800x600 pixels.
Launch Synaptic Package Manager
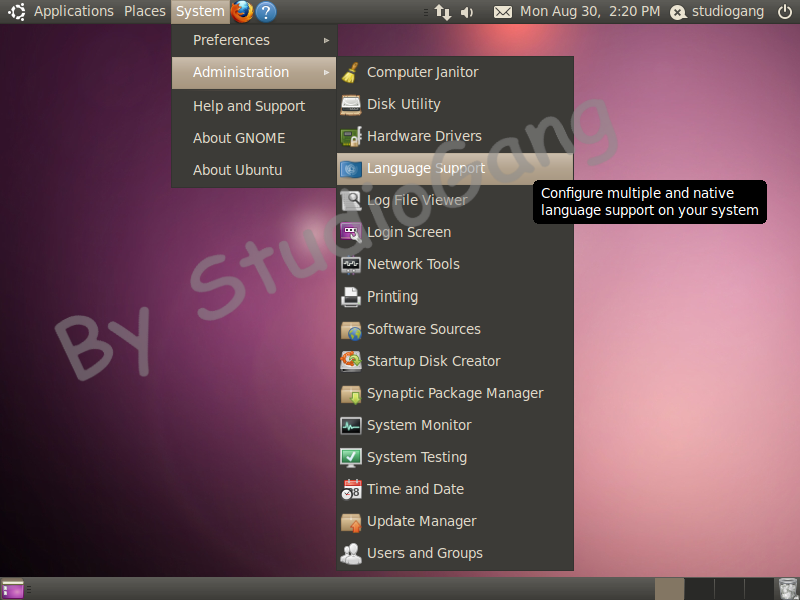click(455, 393)
